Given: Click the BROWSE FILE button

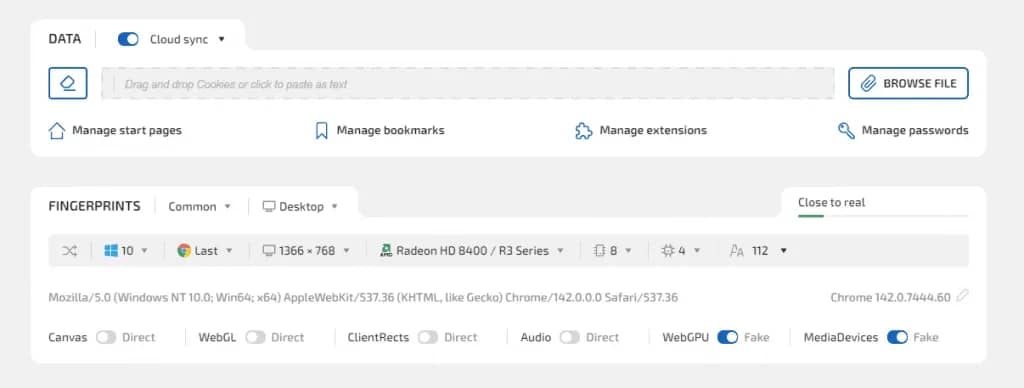Looking at the screenshot, I should tap(908, 84).
